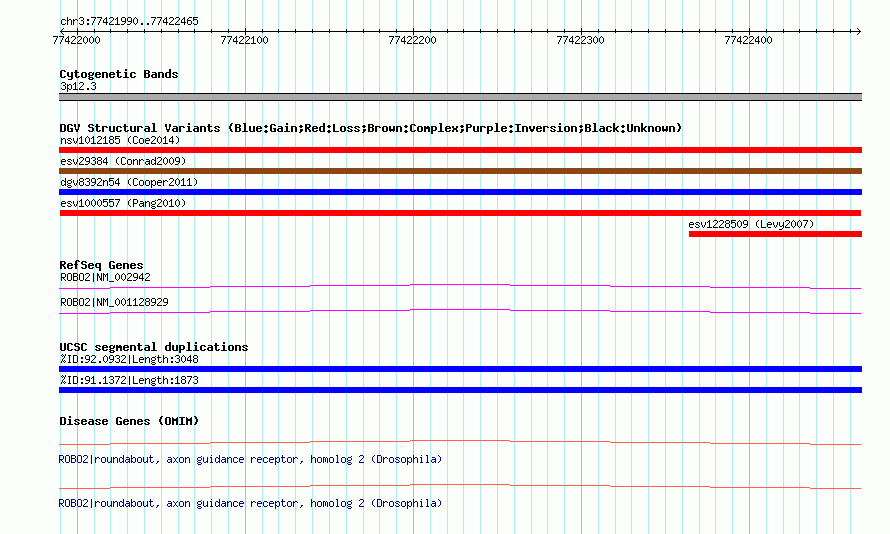Click ruler position 77422300
The image size is (890, 534).
tap(580, 40)
